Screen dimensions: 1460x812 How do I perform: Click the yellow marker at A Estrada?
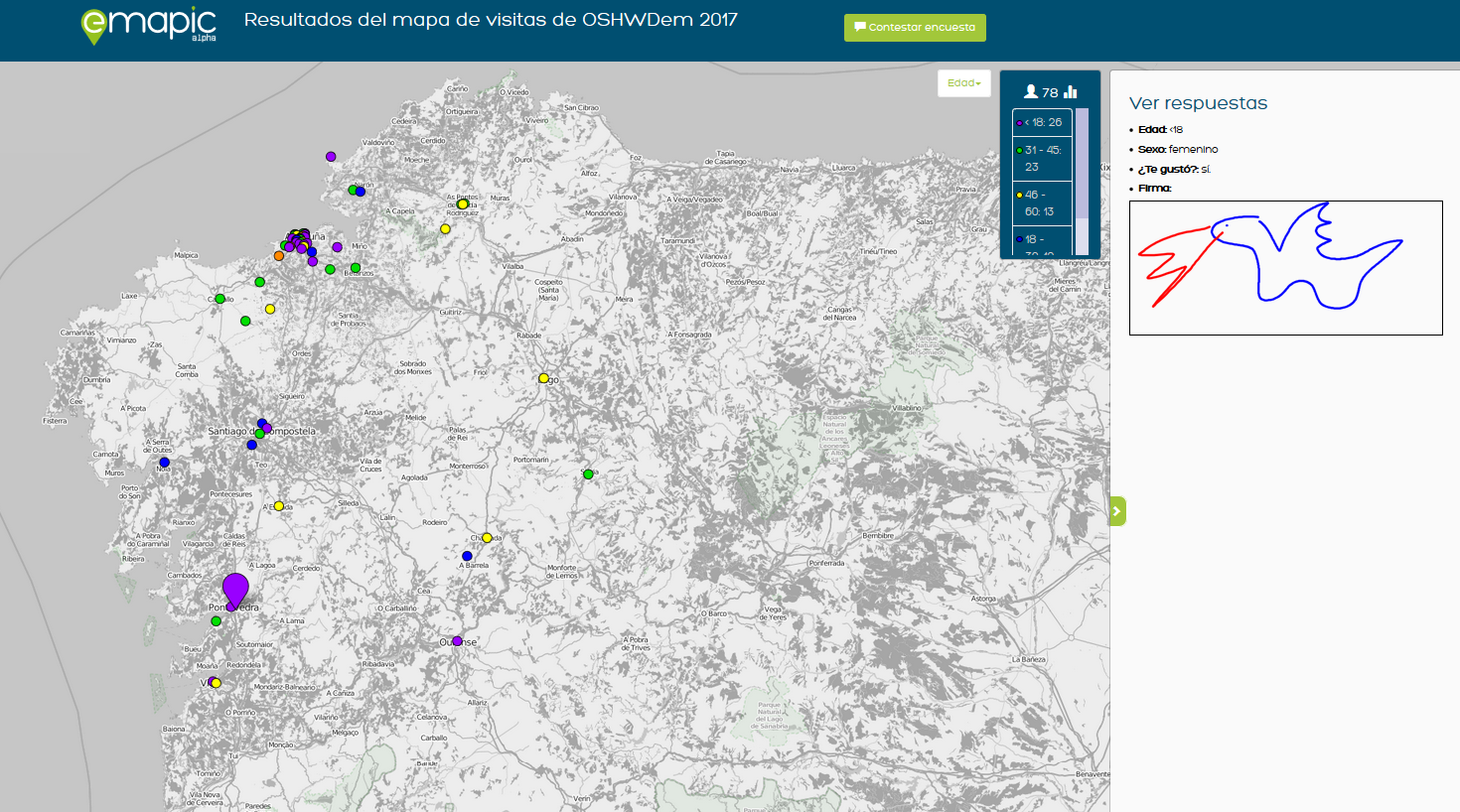[x=279, y=506]
